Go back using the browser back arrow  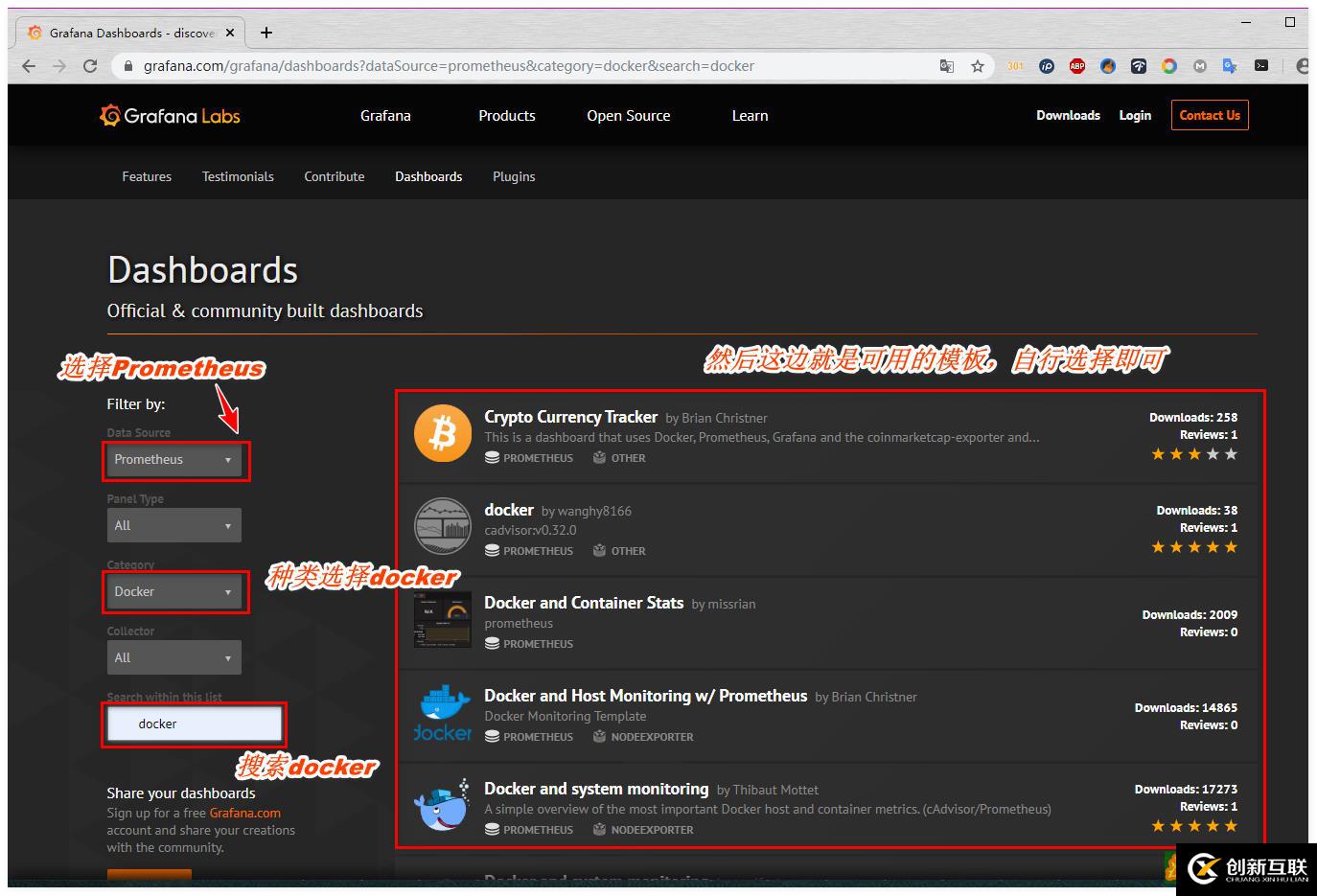(x=29, y=66)
